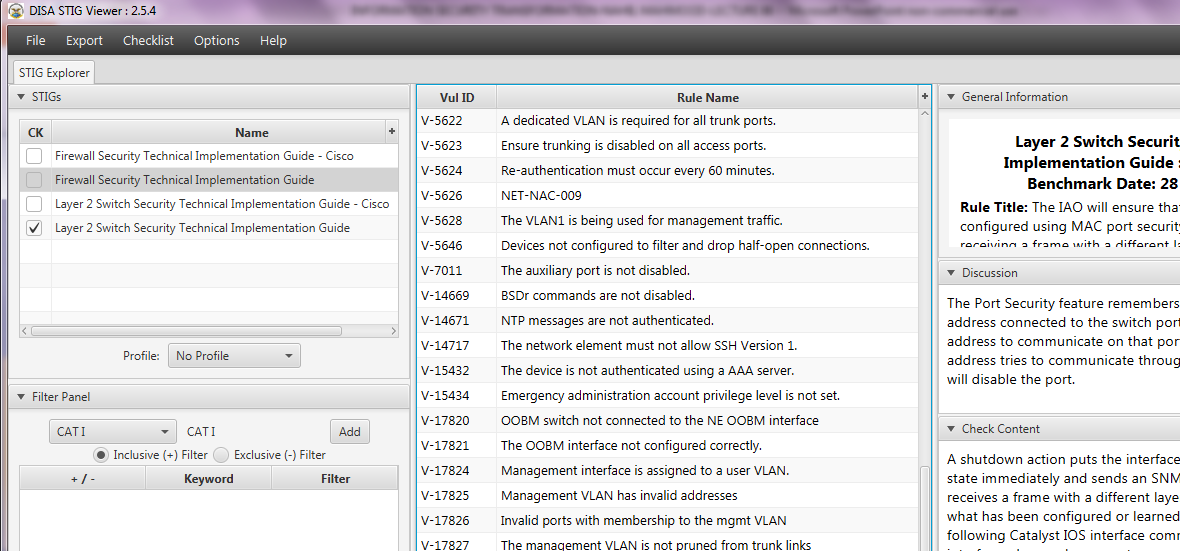Uncheck the Layer 2 Switch STIG checkbox
Screen dimensions: 1180x551
(x=34, y=228)
